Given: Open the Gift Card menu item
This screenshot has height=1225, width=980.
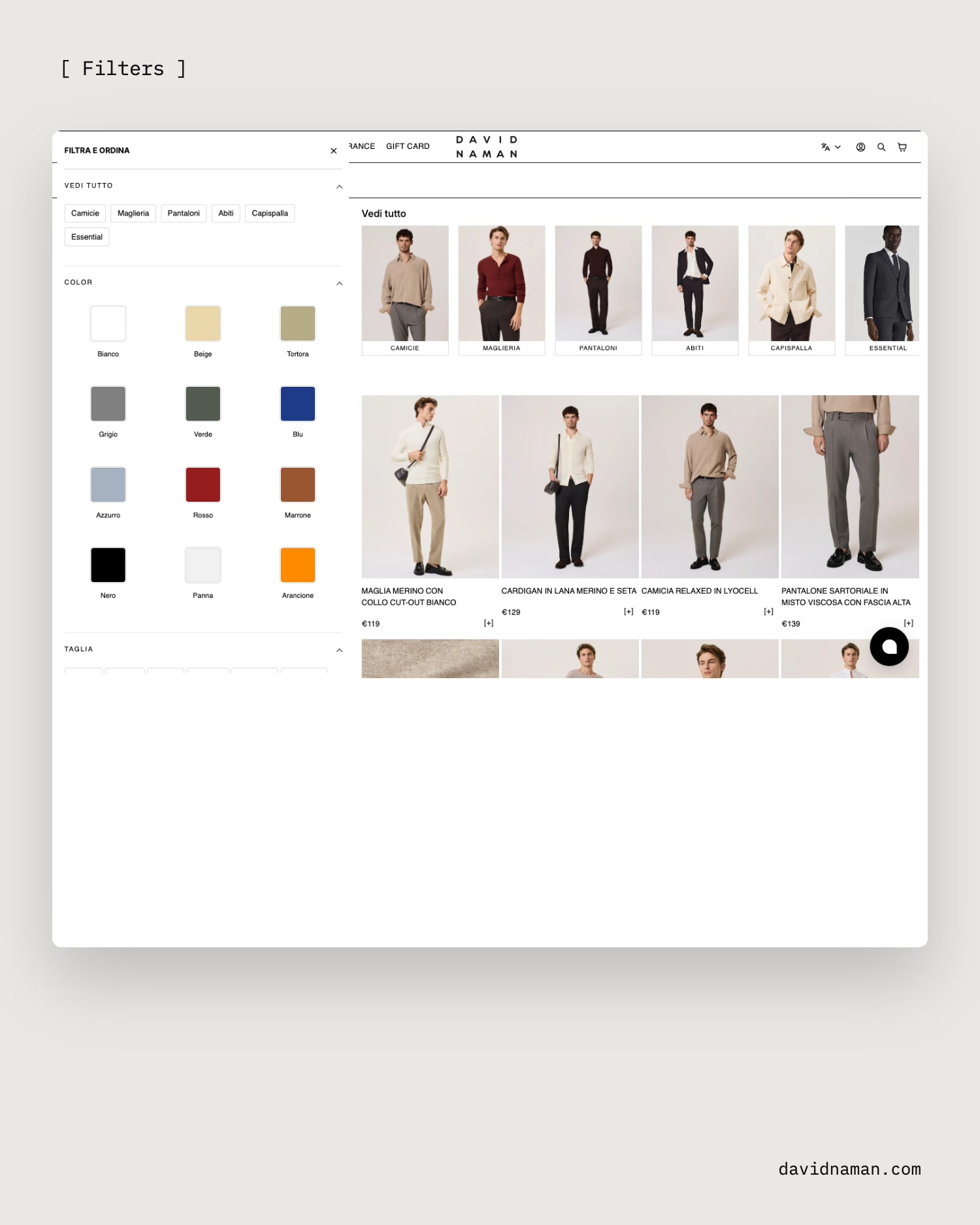Looking at the screenshot, I should (408, 146).
